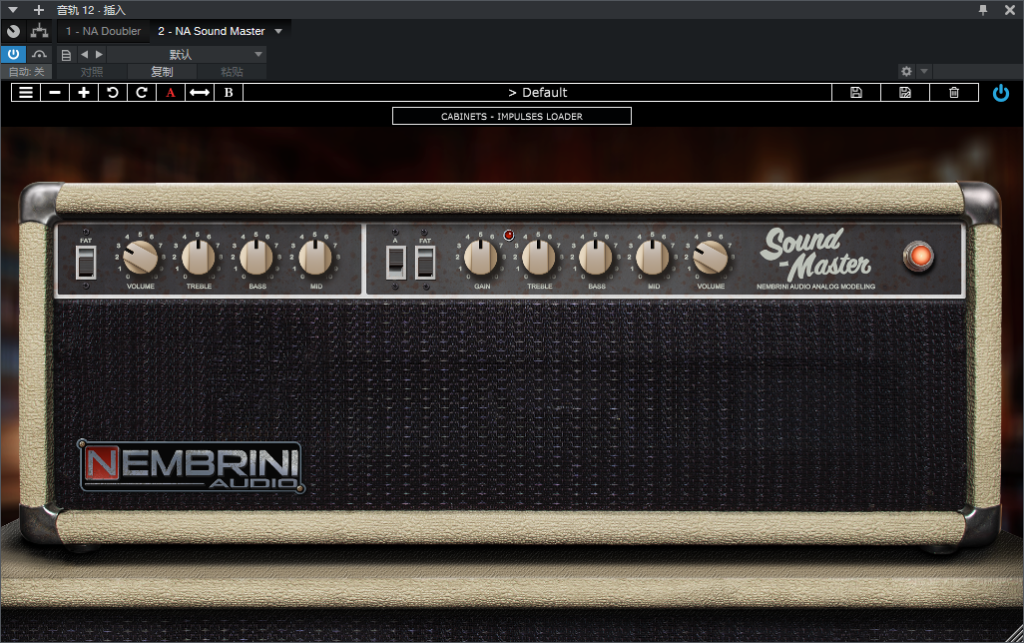Click the minus zoom-out button in plugin toolbar
Screen dimensions: 1024x643
[x=55, y=93]
